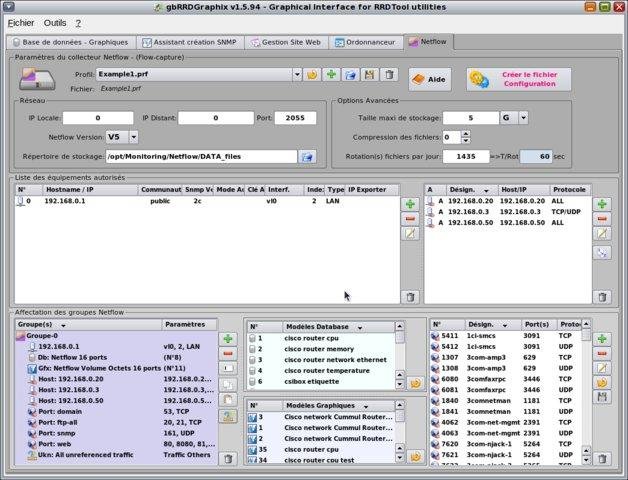Click the IP Locale field
The height and width of the screenshot is (480, 628).
tap(98, 118)
